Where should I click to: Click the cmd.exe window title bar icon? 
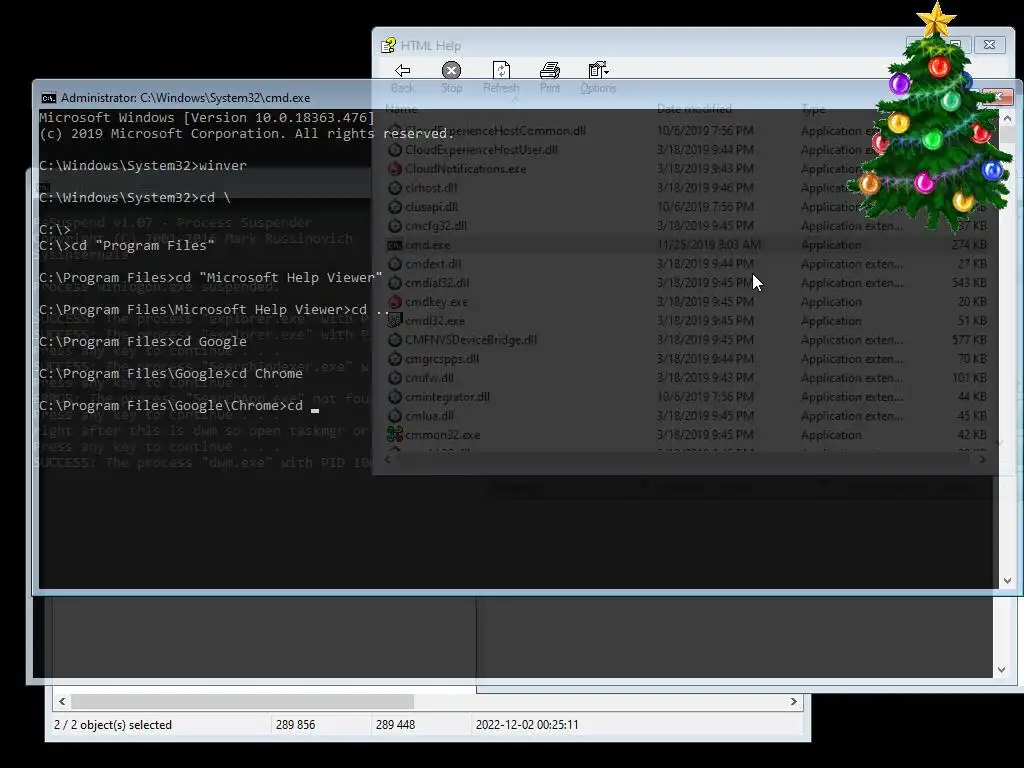[48, 98]
